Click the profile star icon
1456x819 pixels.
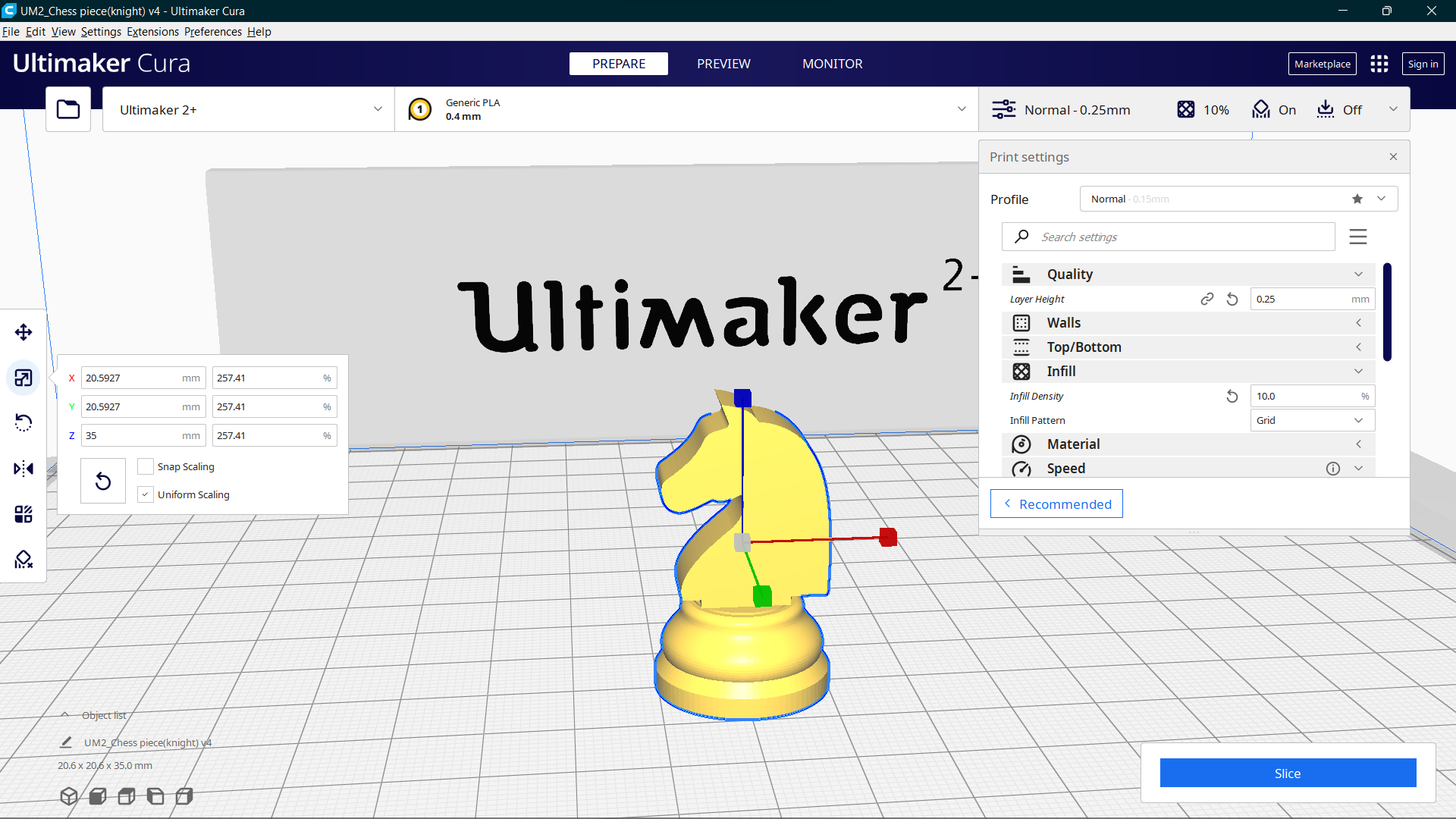click(1357, 199)
